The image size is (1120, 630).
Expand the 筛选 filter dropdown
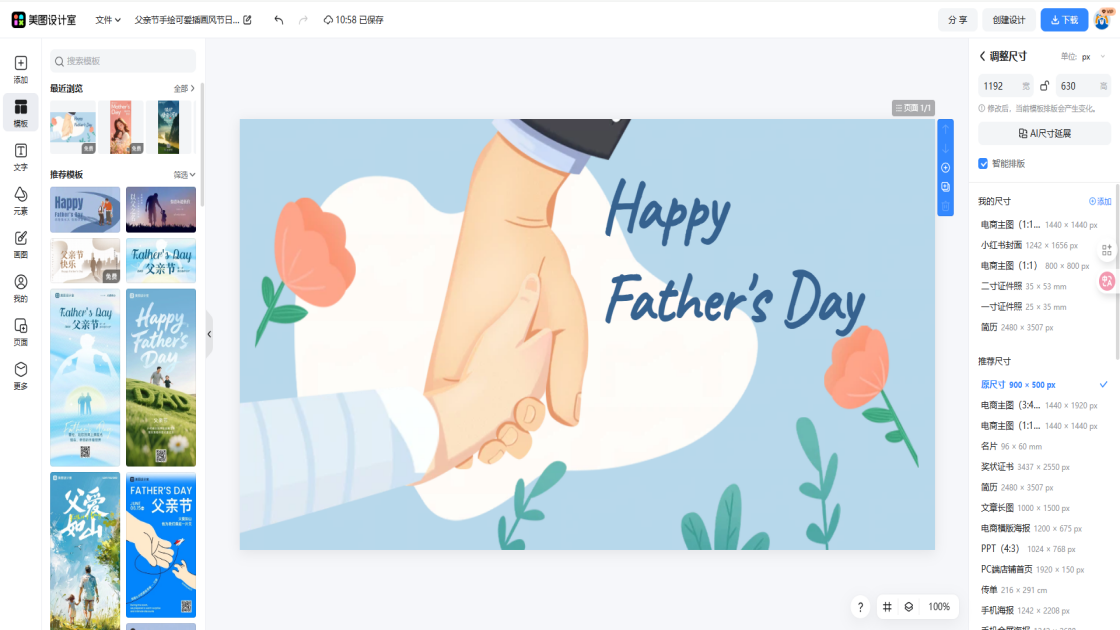(x=184, y=174)
